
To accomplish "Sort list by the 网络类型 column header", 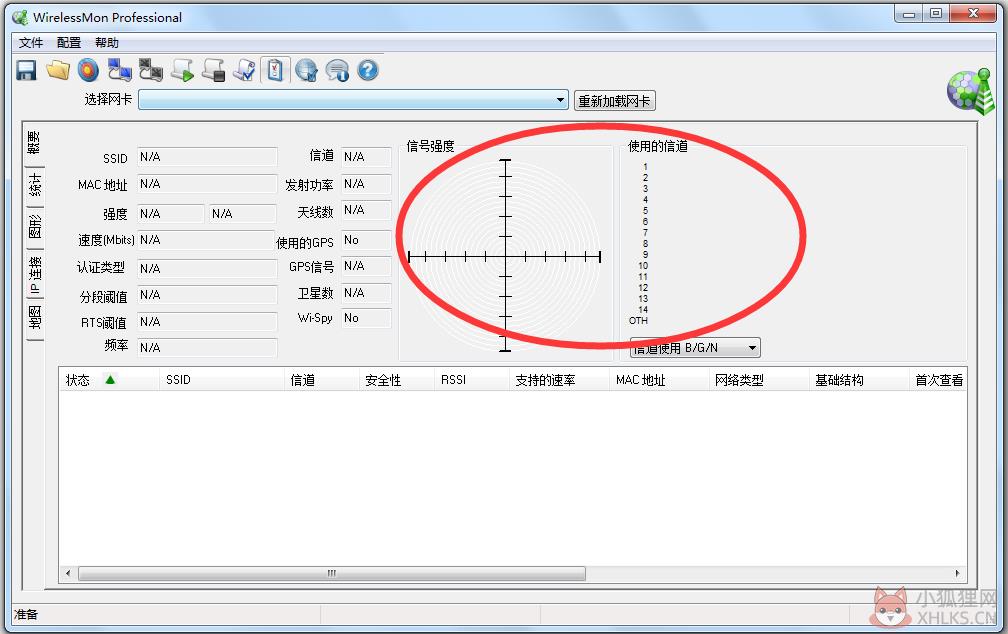I will [x=759, y=380].
